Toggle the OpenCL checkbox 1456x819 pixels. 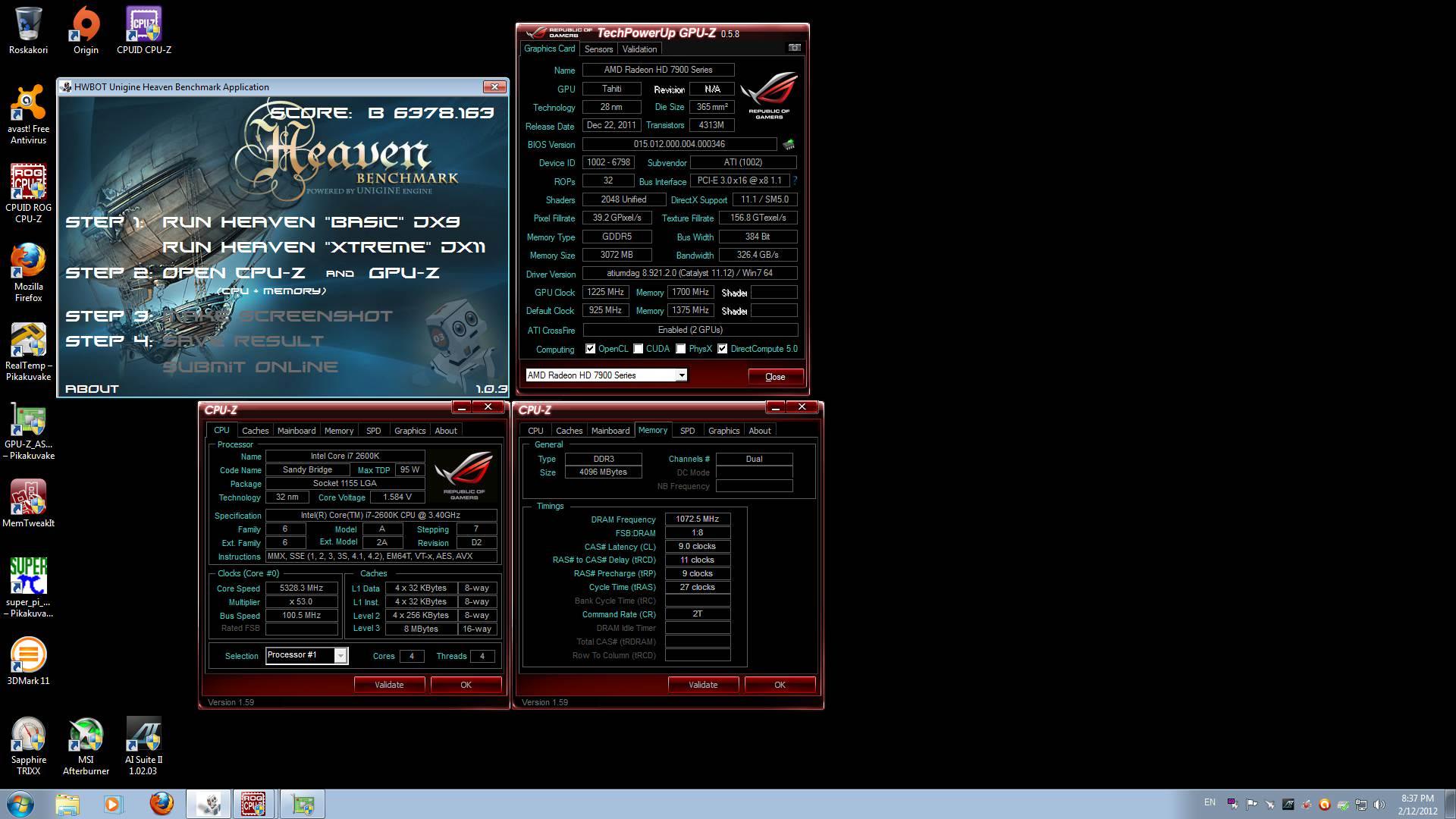point(591,349)
